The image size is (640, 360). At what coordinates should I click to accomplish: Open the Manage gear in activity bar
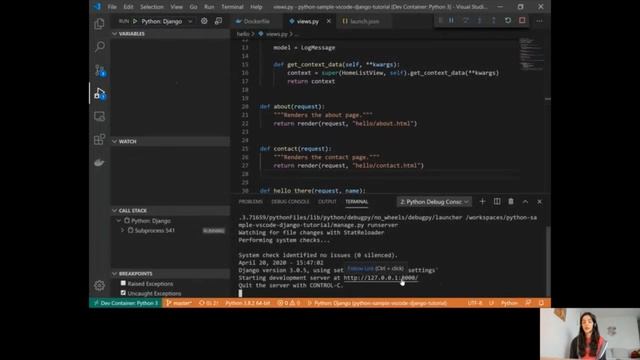[99, 285]
